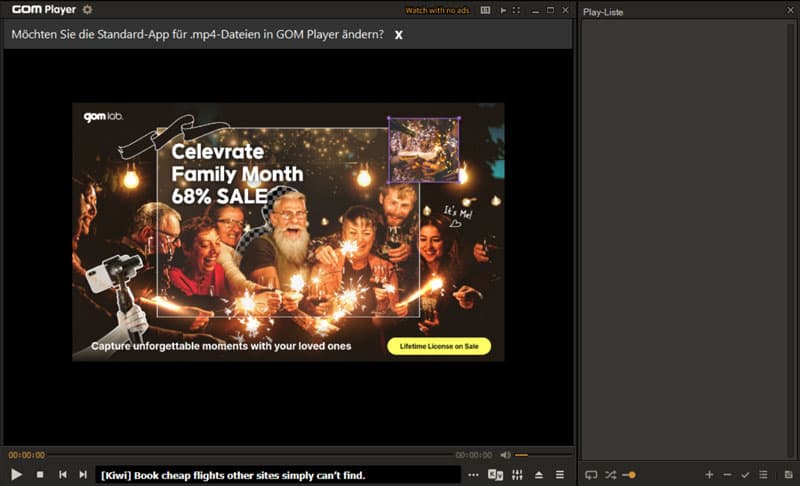Click the panel layout icon in title bar
The image size is (800, 486).
(x=485, y=10)
